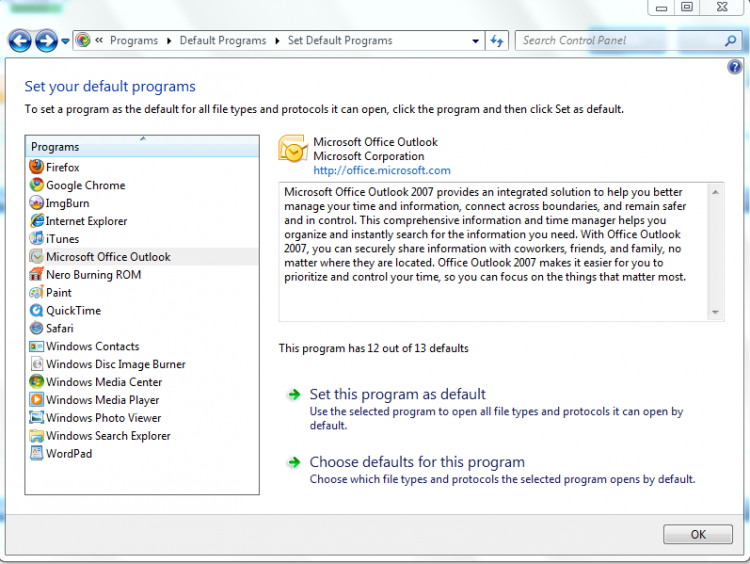
Task: Click the OK button
Action: click(x=697, y=534)
